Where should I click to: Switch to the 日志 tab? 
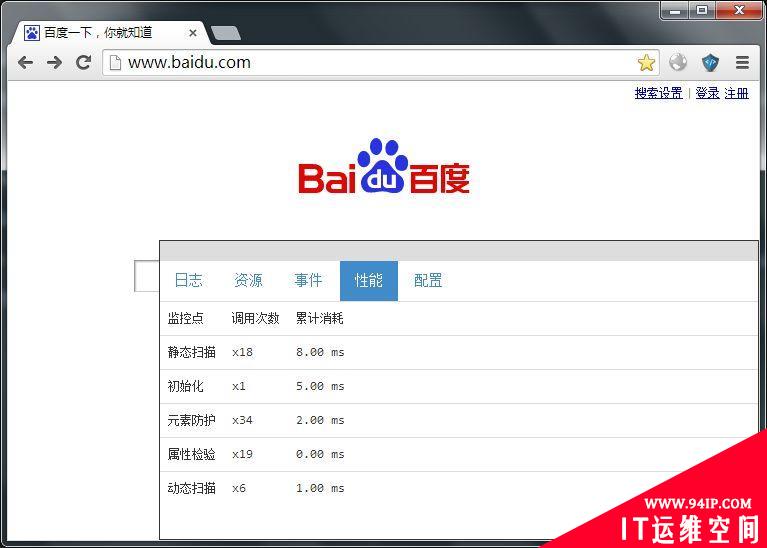[188, 280]
